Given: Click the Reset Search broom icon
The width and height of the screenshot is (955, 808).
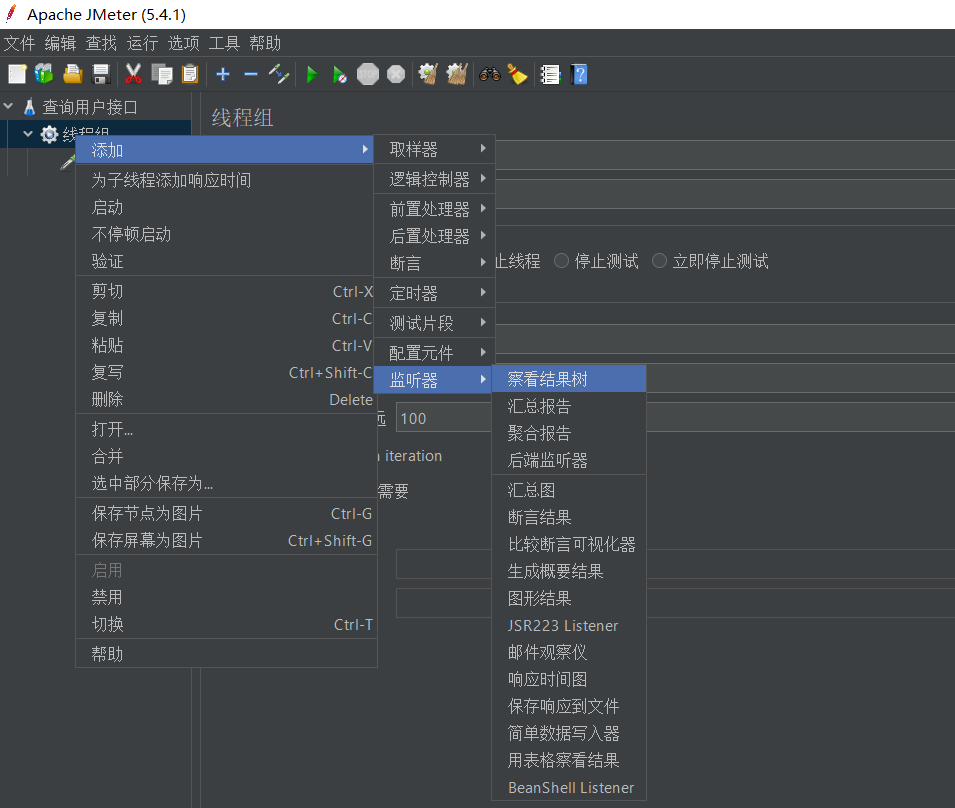Looking at the screenshot, I should tap(518, 74).
